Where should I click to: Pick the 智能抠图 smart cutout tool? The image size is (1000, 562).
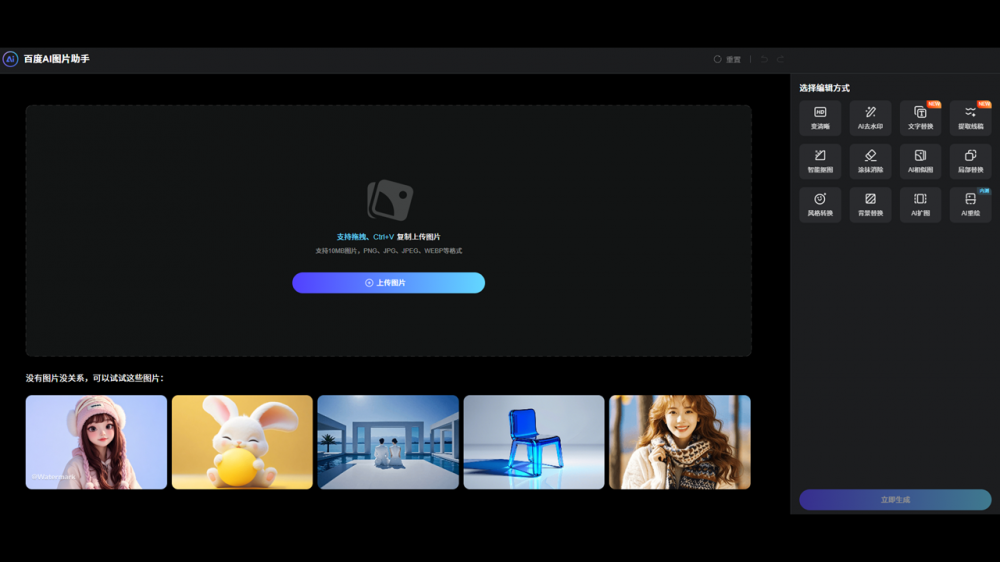(x=820, y=161)
